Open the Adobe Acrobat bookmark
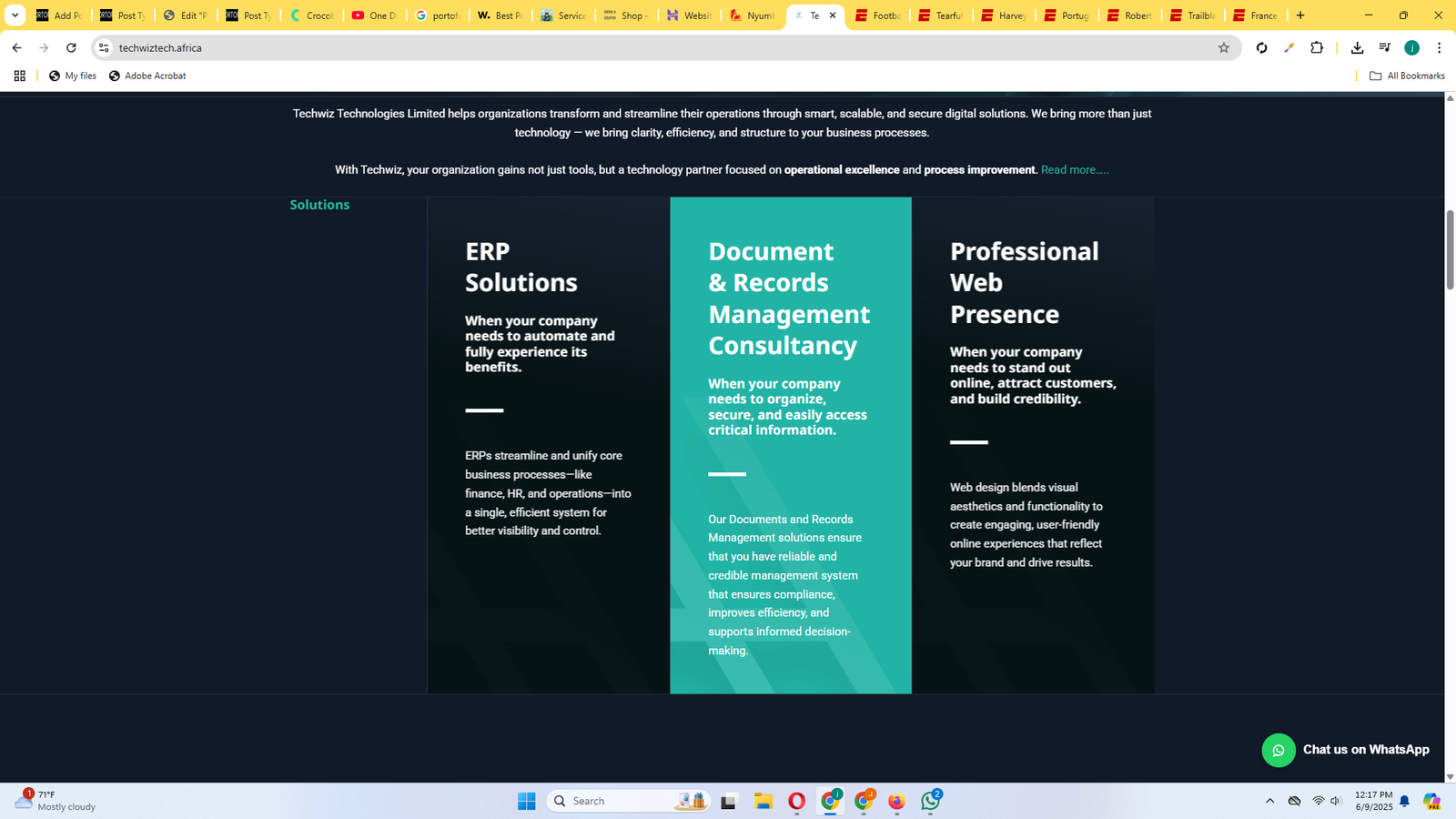 tap(147, 76)
